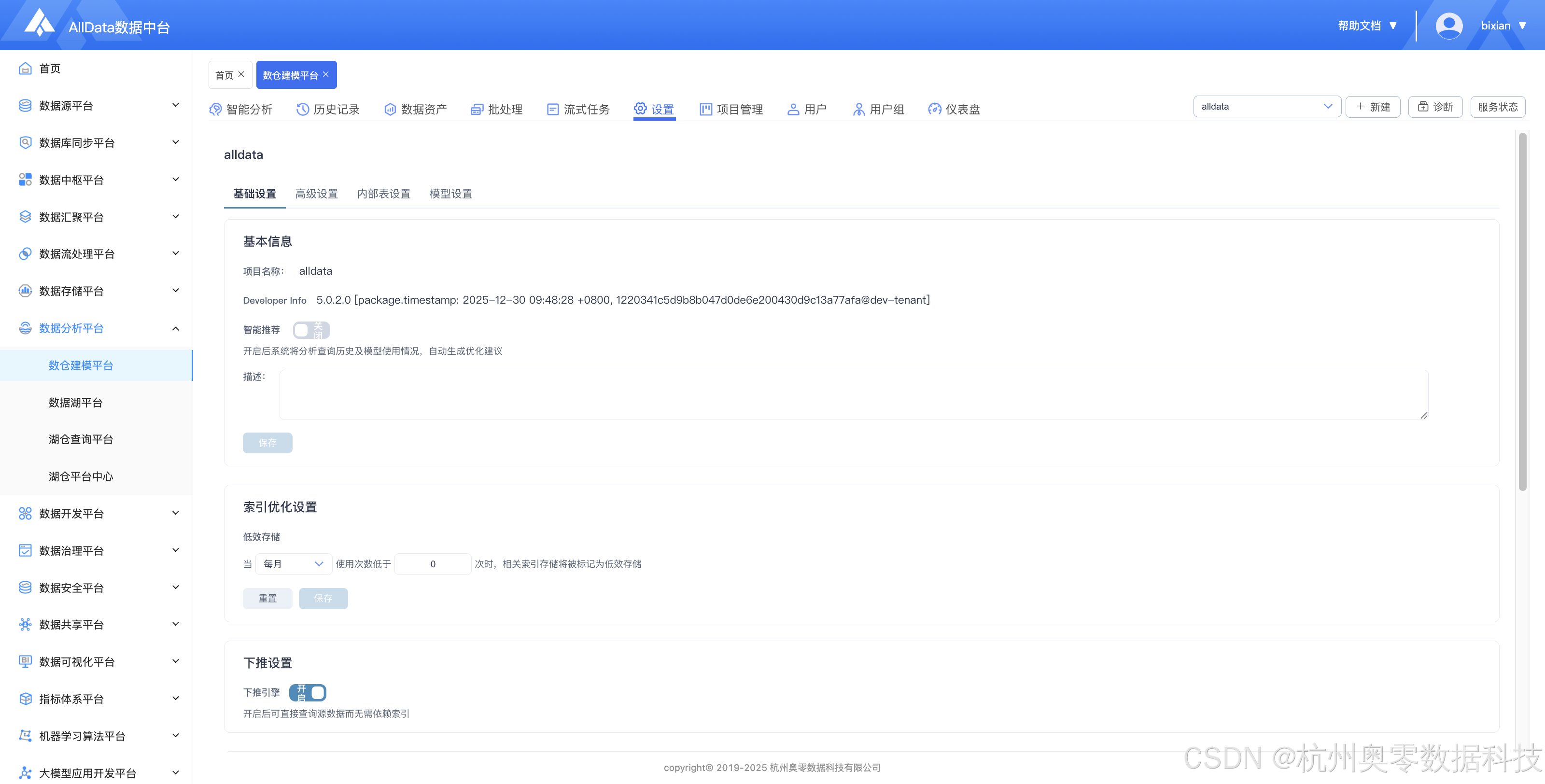Click the 数据资产 shield icon
The height and width of the screenshot is (784, 1545).
coord(390,109)
